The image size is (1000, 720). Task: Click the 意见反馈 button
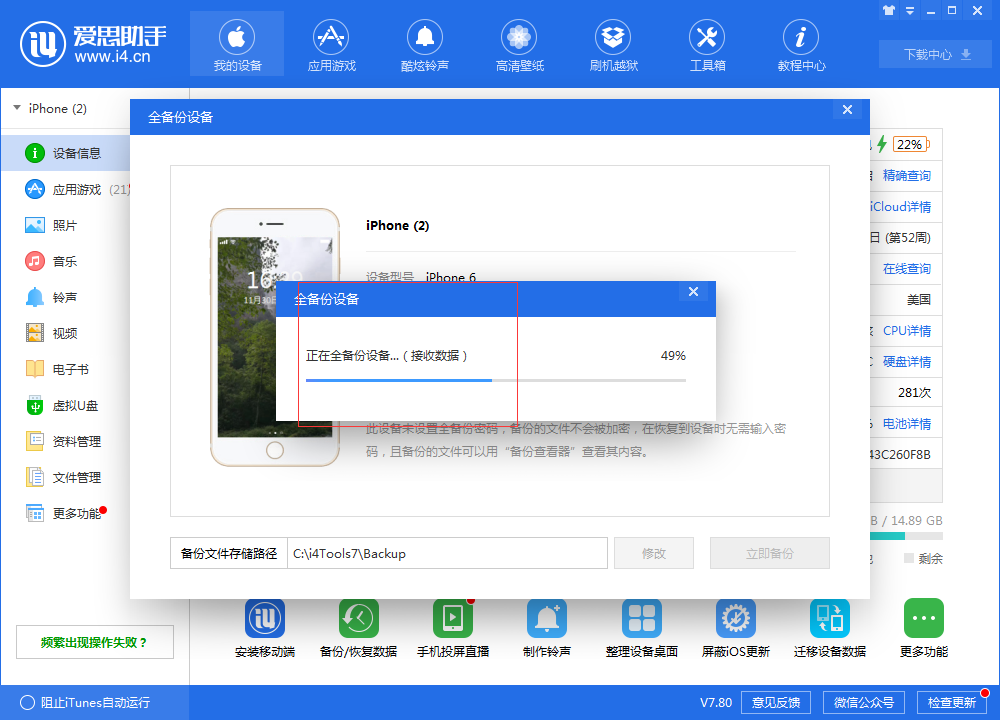pos(776,703)
